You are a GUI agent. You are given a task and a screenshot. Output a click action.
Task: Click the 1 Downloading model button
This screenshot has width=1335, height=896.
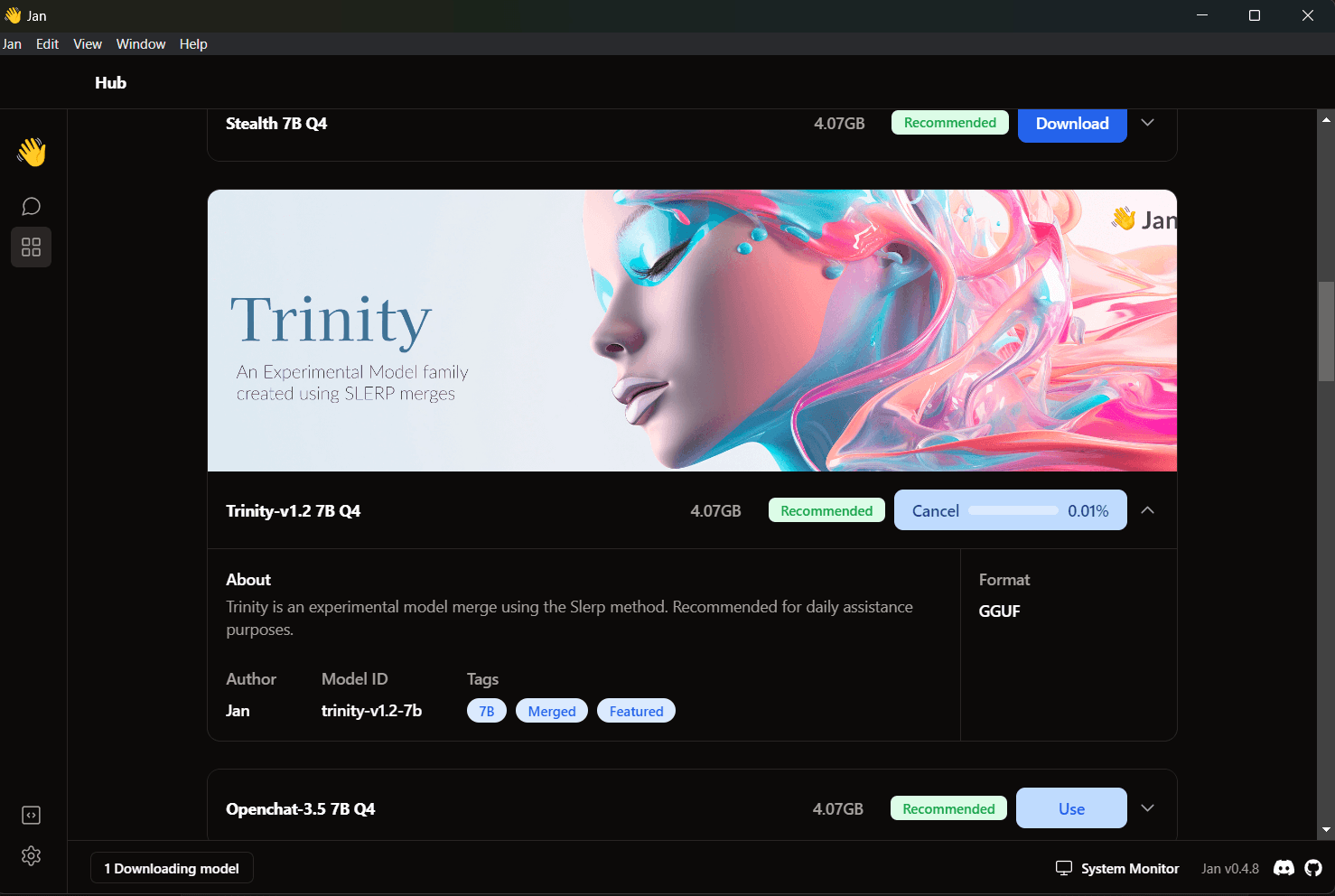coord(172,868)
